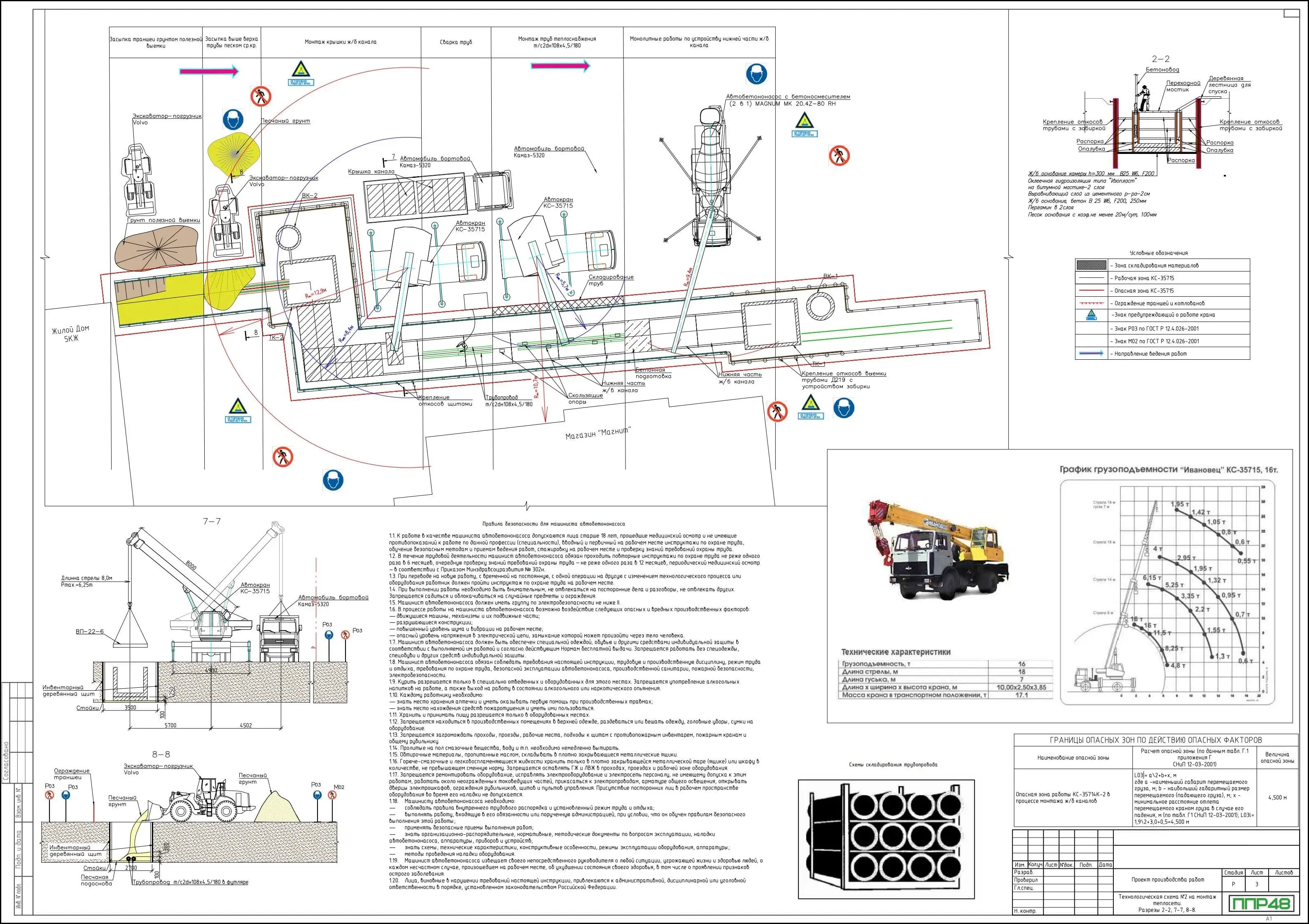Image resolution: width=1309 pixels, height=924 pixels.
Task: Click the no-pedestrians sign right of the concrete pump
Action: point(839,155)
